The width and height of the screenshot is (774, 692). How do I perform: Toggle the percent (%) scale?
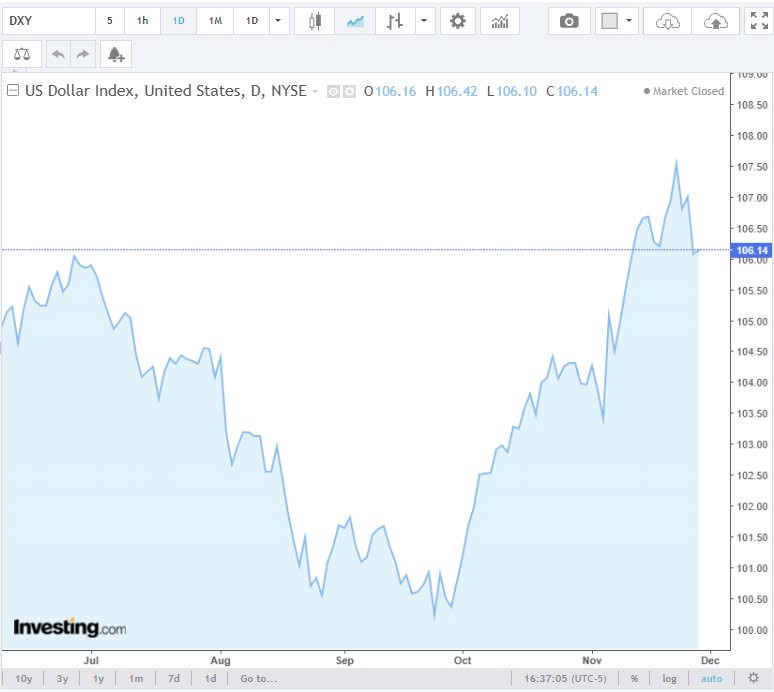tap(634, 679)
